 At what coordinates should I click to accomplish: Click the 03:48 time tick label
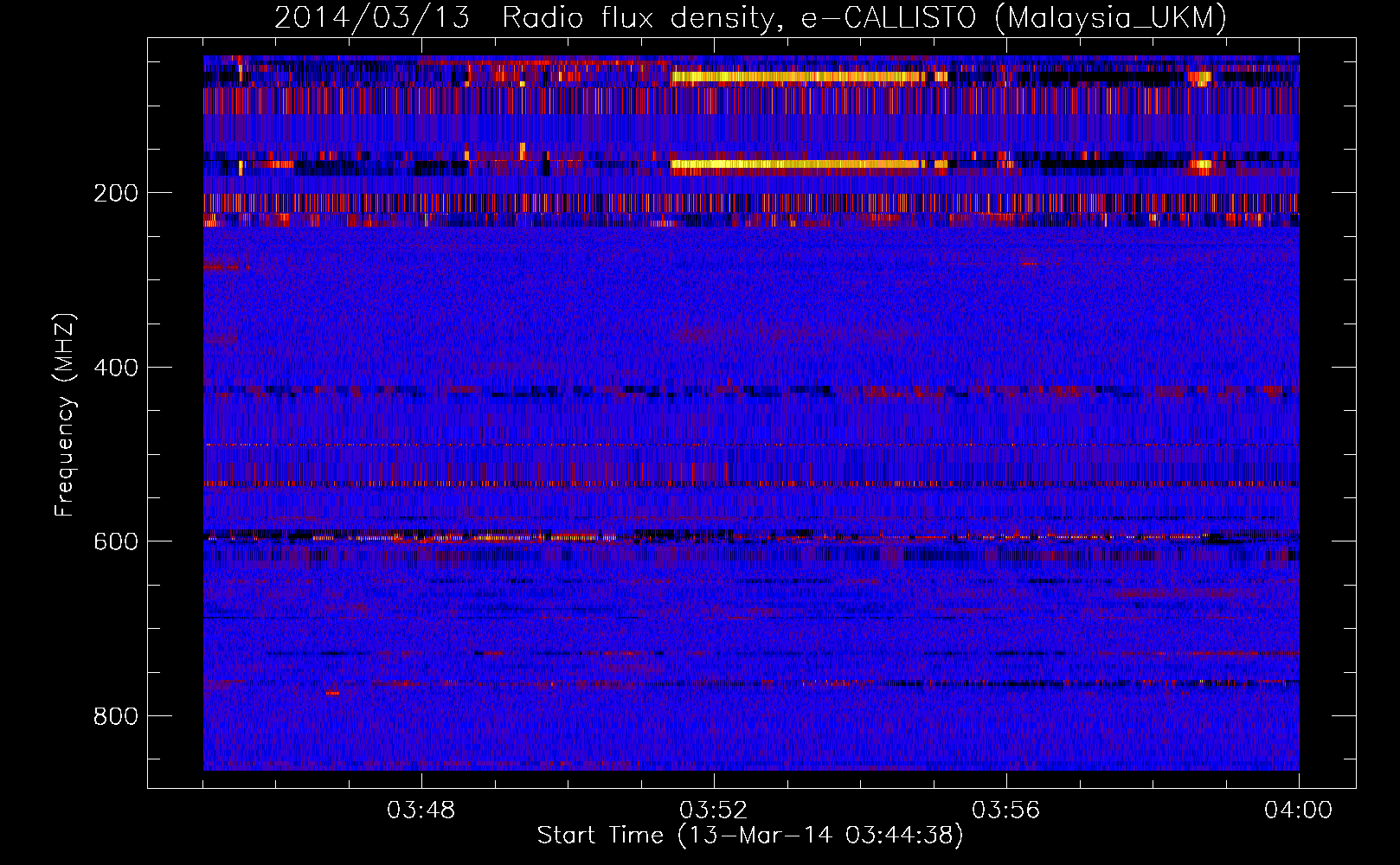click(421, 811)
